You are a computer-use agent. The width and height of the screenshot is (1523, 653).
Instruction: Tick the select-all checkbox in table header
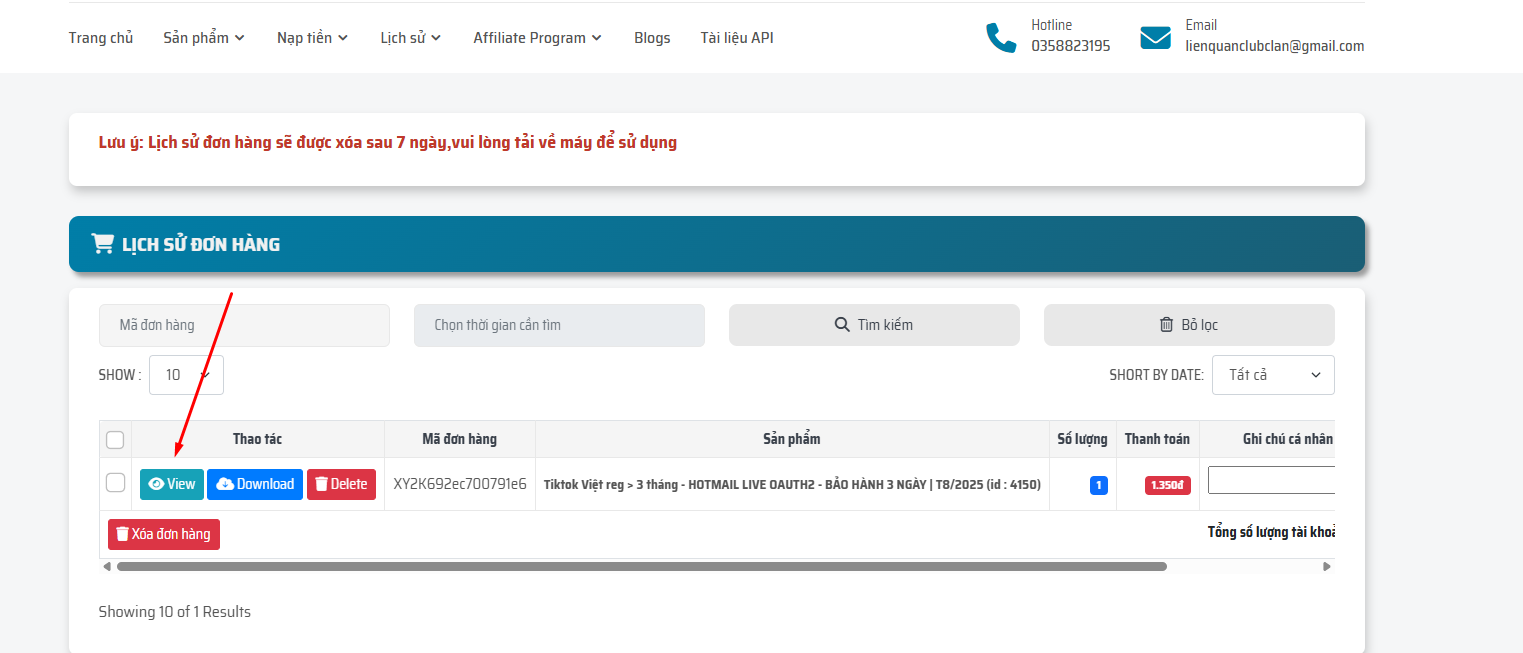tap(115, 440)
